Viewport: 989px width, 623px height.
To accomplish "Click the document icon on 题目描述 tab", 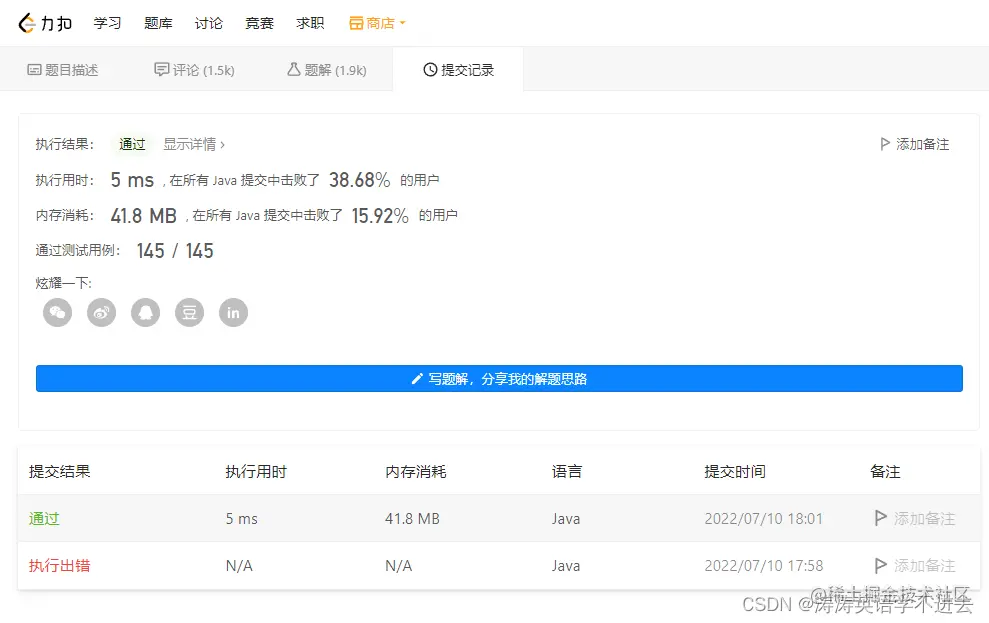I will [x=31, y=69].
